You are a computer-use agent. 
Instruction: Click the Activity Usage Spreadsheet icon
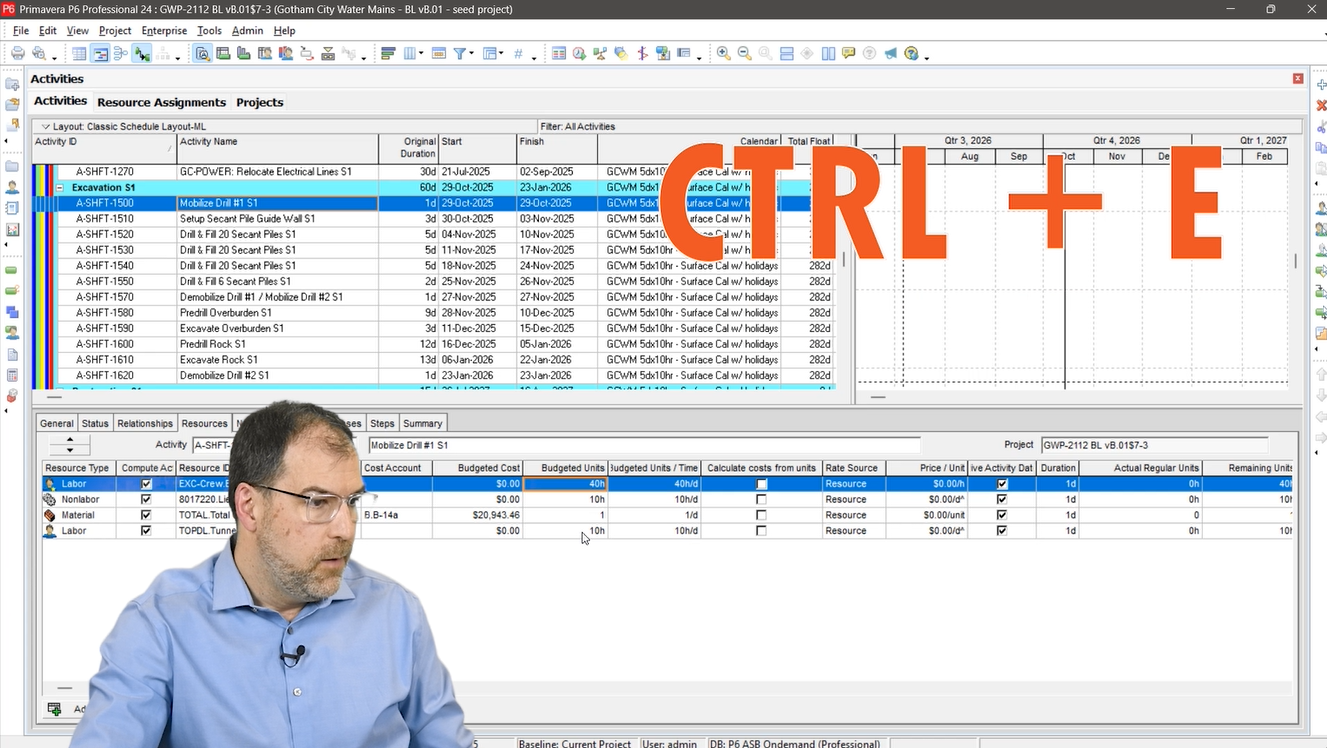point(222,54)
